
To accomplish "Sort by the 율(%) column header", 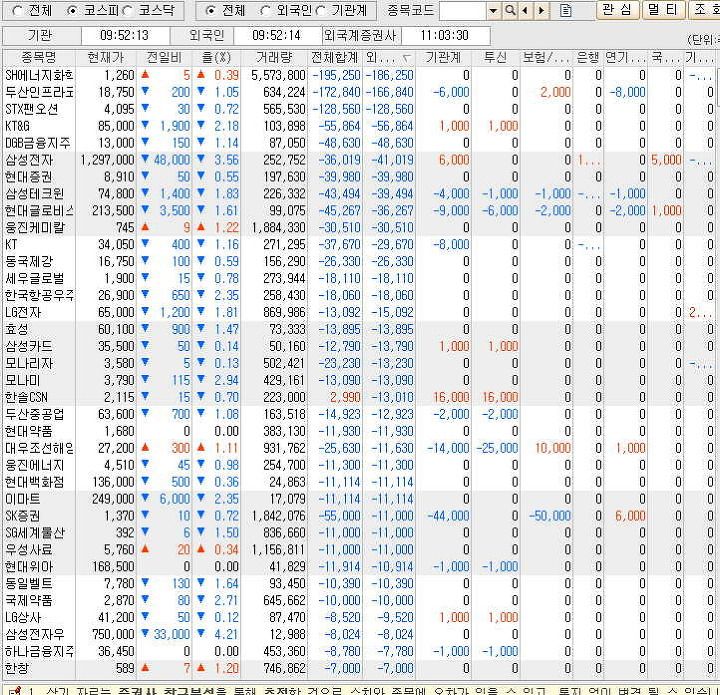I will [216, 58].
